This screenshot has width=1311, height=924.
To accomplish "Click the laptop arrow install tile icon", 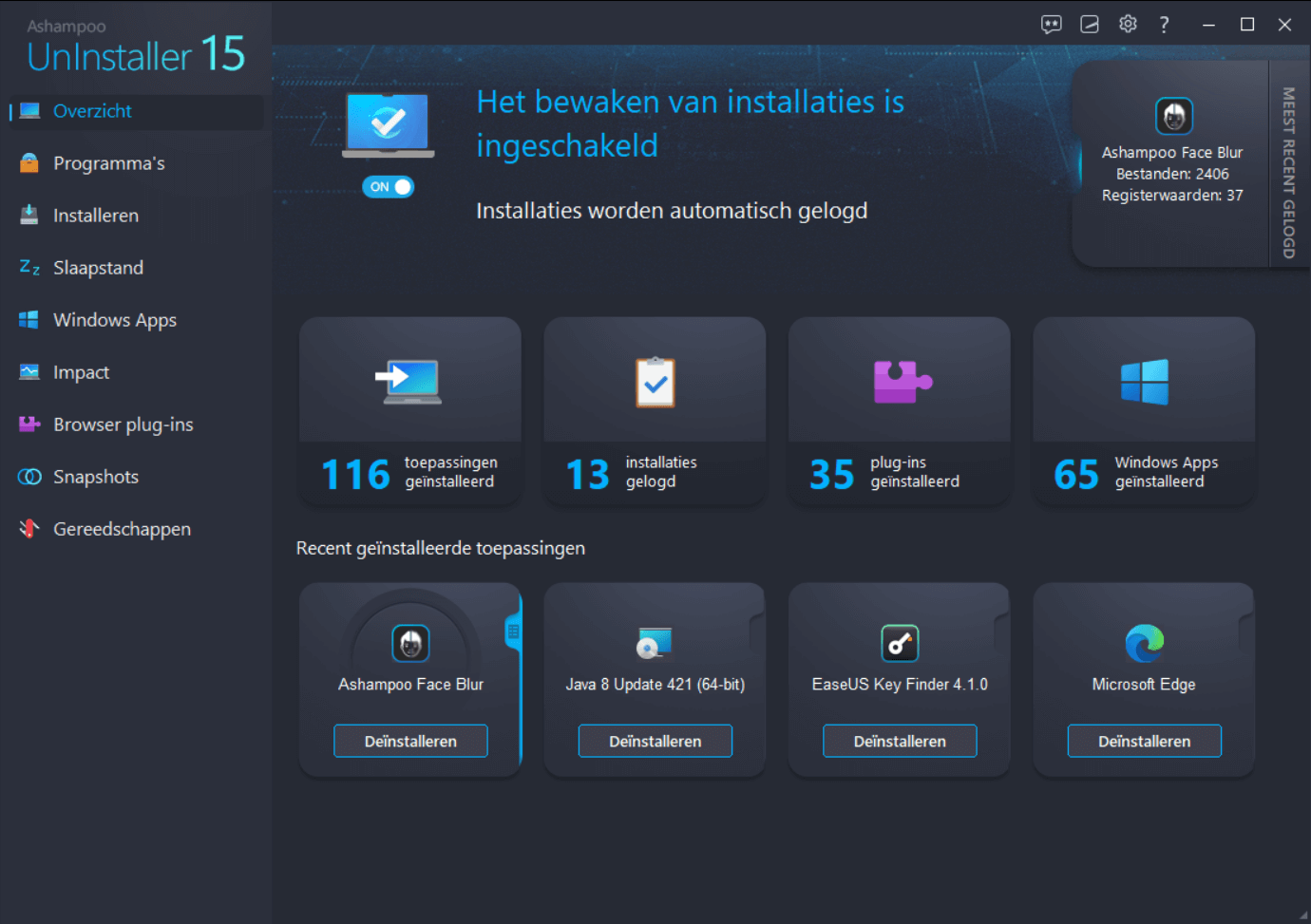I will (408, 382).
